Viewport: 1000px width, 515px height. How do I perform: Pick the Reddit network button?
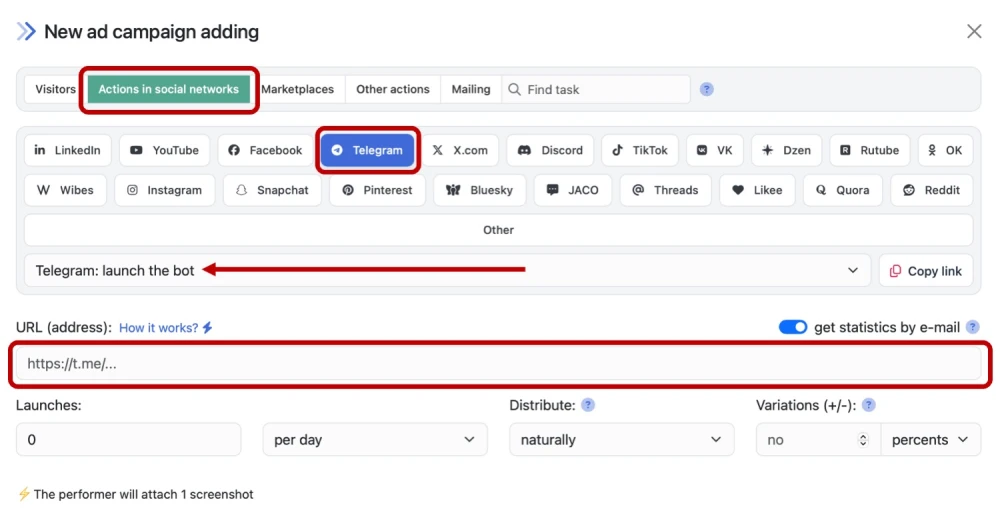[931, 190]
